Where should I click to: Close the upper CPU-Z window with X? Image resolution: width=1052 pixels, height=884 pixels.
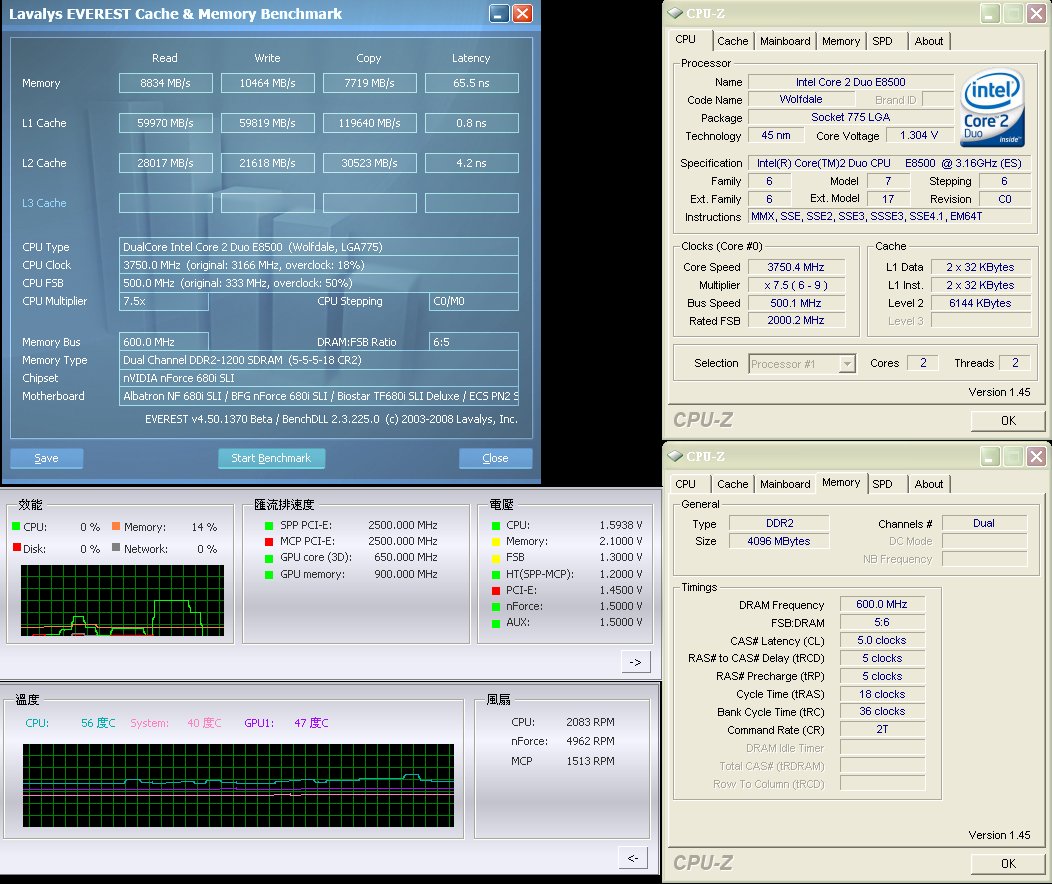(x=1036, y=13)
